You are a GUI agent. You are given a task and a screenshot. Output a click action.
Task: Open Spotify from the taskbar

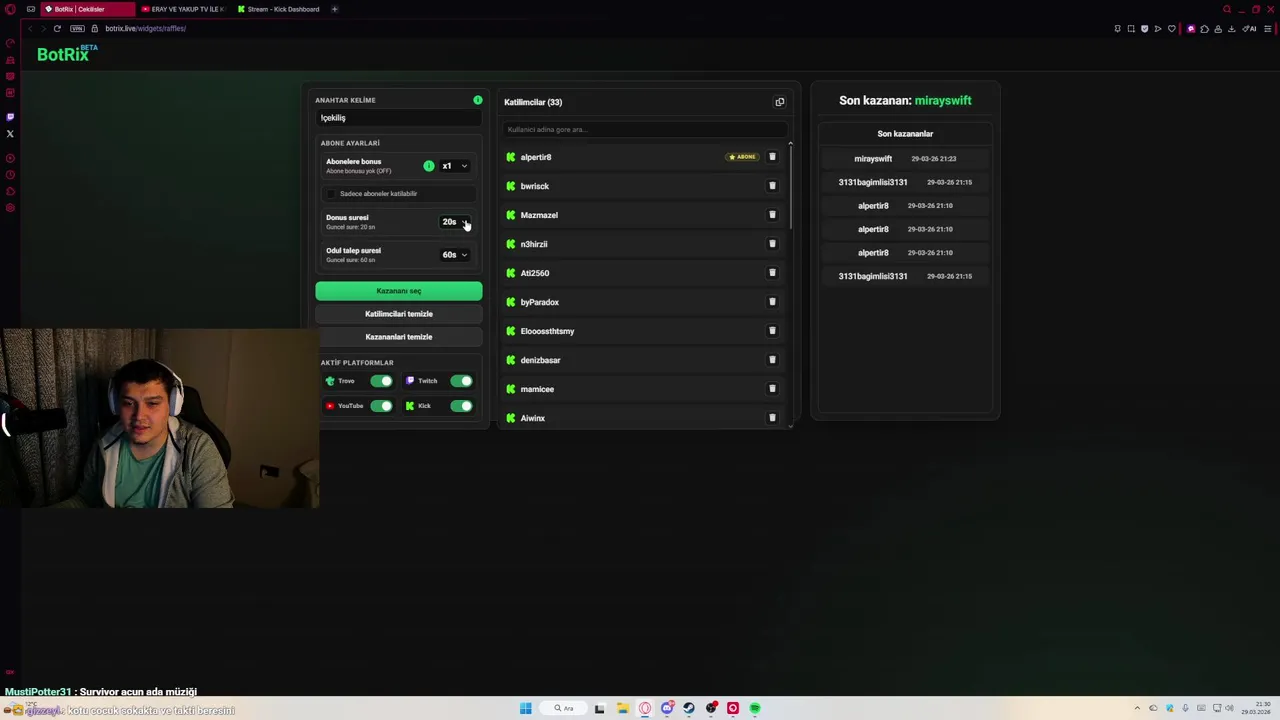coord(755,708)
